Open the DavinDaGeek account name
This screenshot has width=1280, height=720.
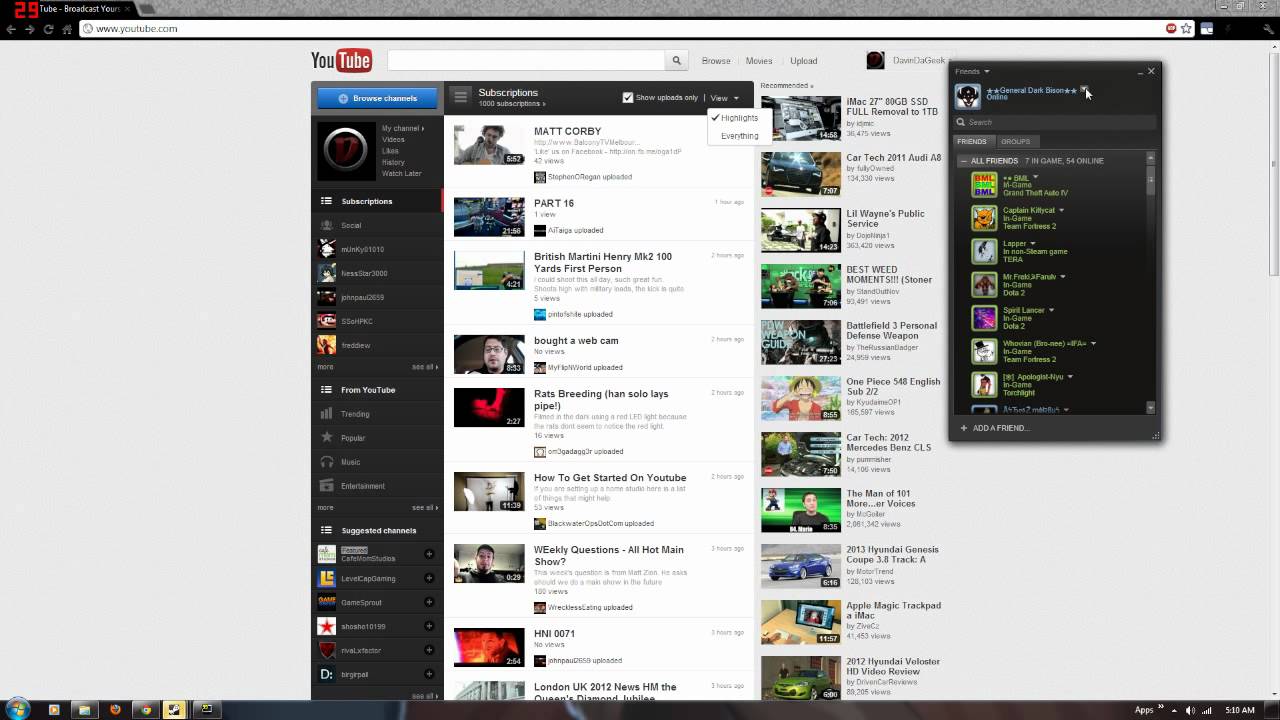tap(919, 61)
